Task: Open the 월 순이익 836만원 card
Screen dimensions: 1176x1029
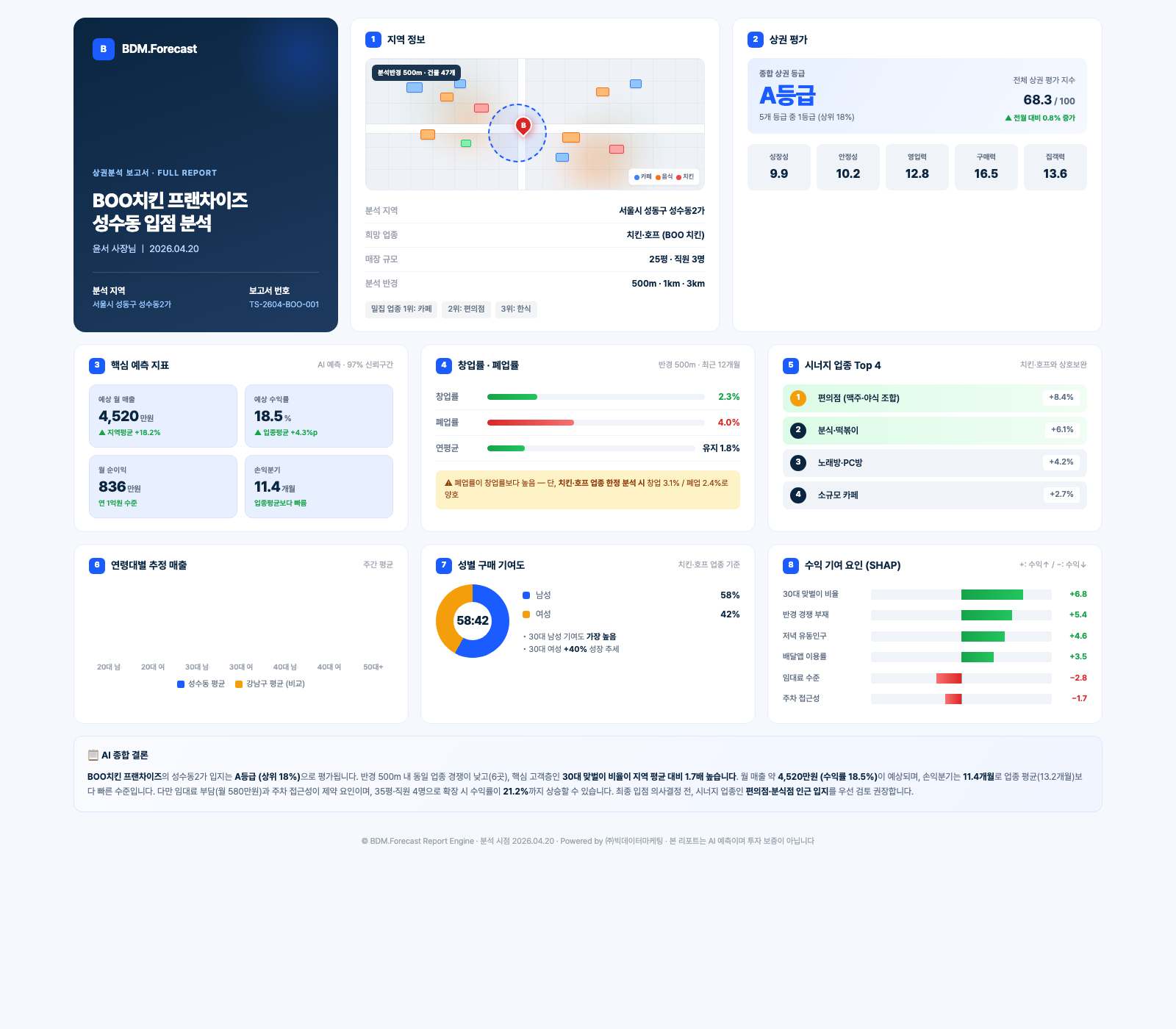Action: (163, 487)
